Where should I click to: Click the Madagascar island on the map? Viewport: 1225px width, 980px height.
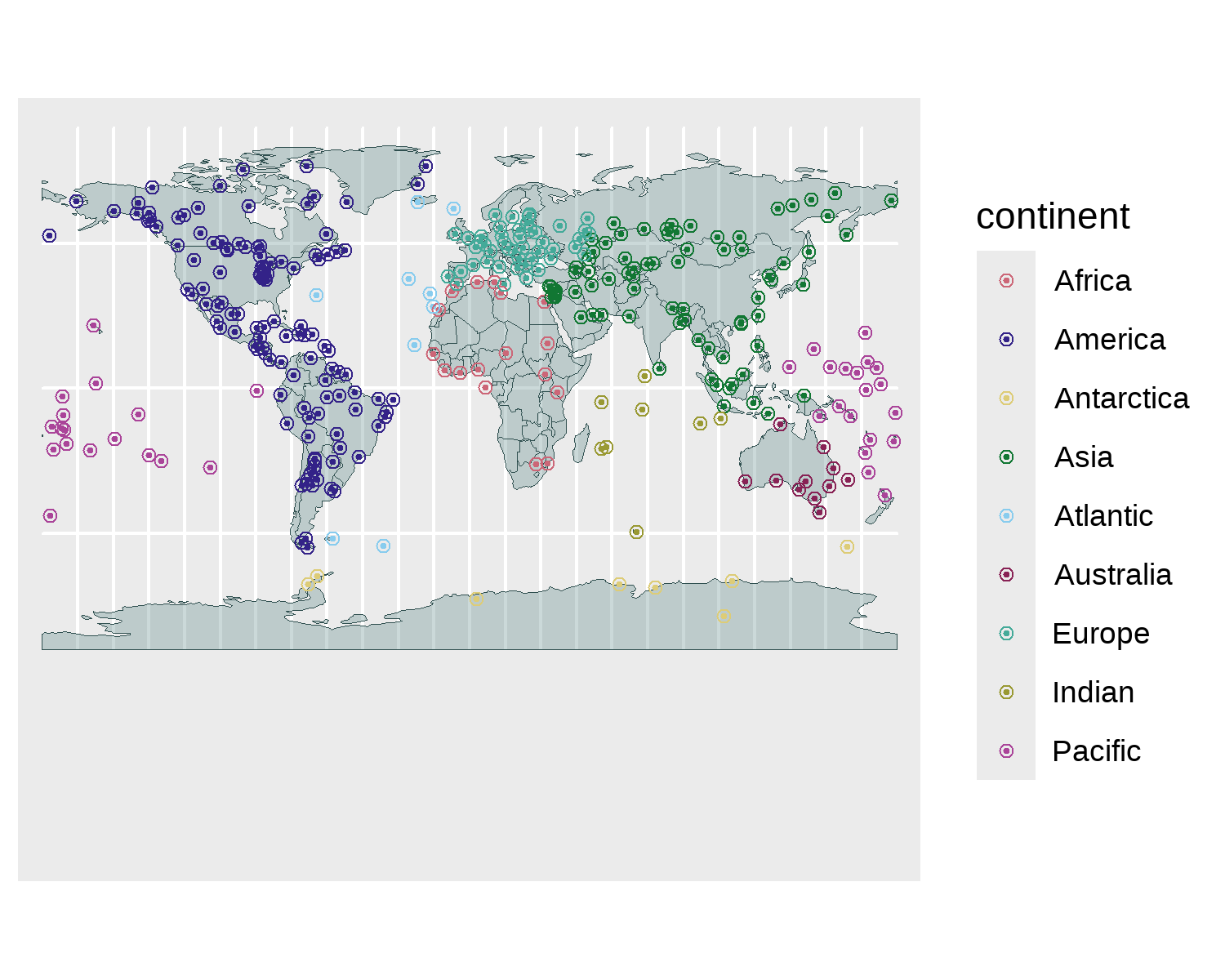point(581,443)
